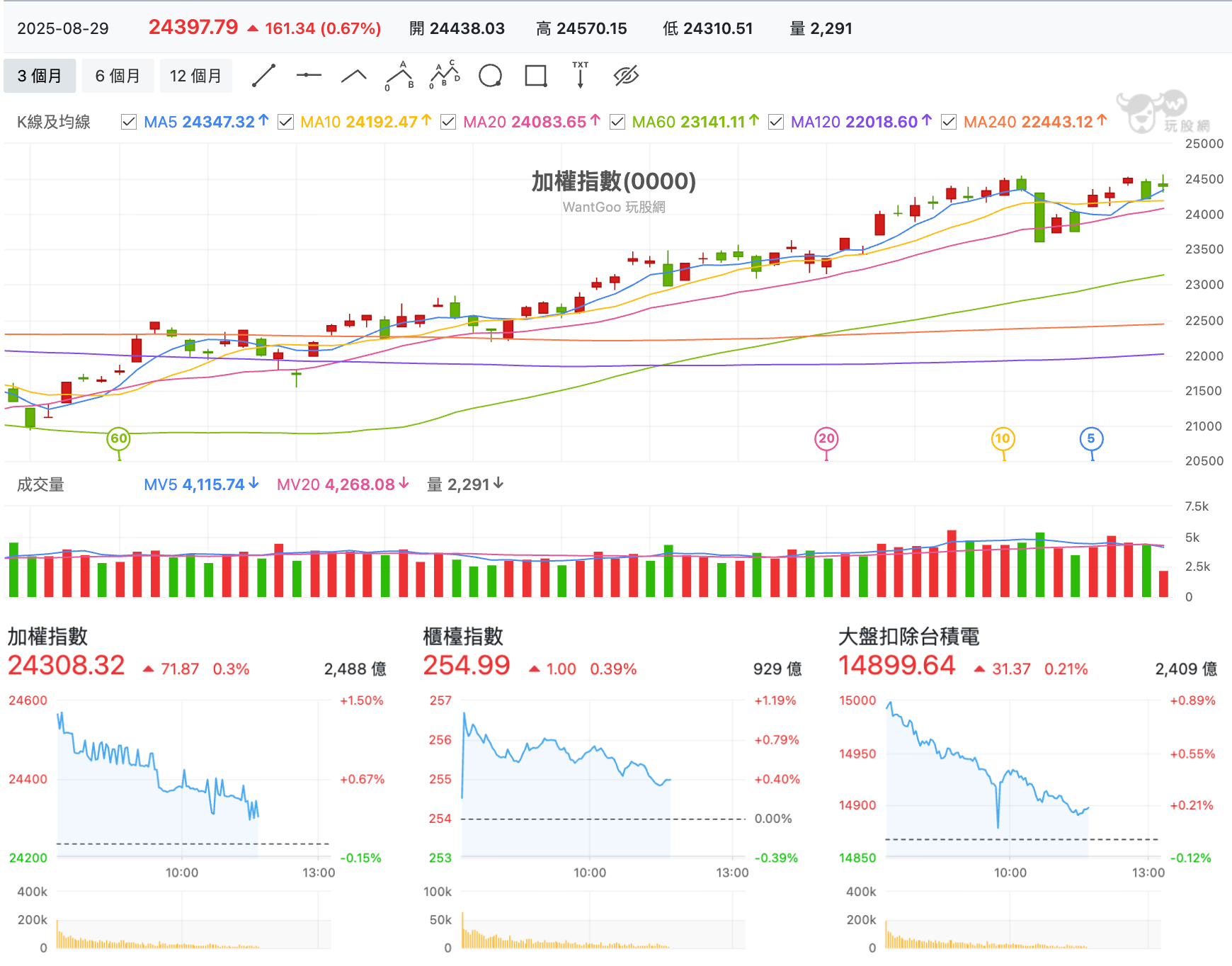Viewport: 1232px width, 966px height.
Task: Pick the 0-A-B-C-D five-point wave tool
Action: [x=445, y=76]
